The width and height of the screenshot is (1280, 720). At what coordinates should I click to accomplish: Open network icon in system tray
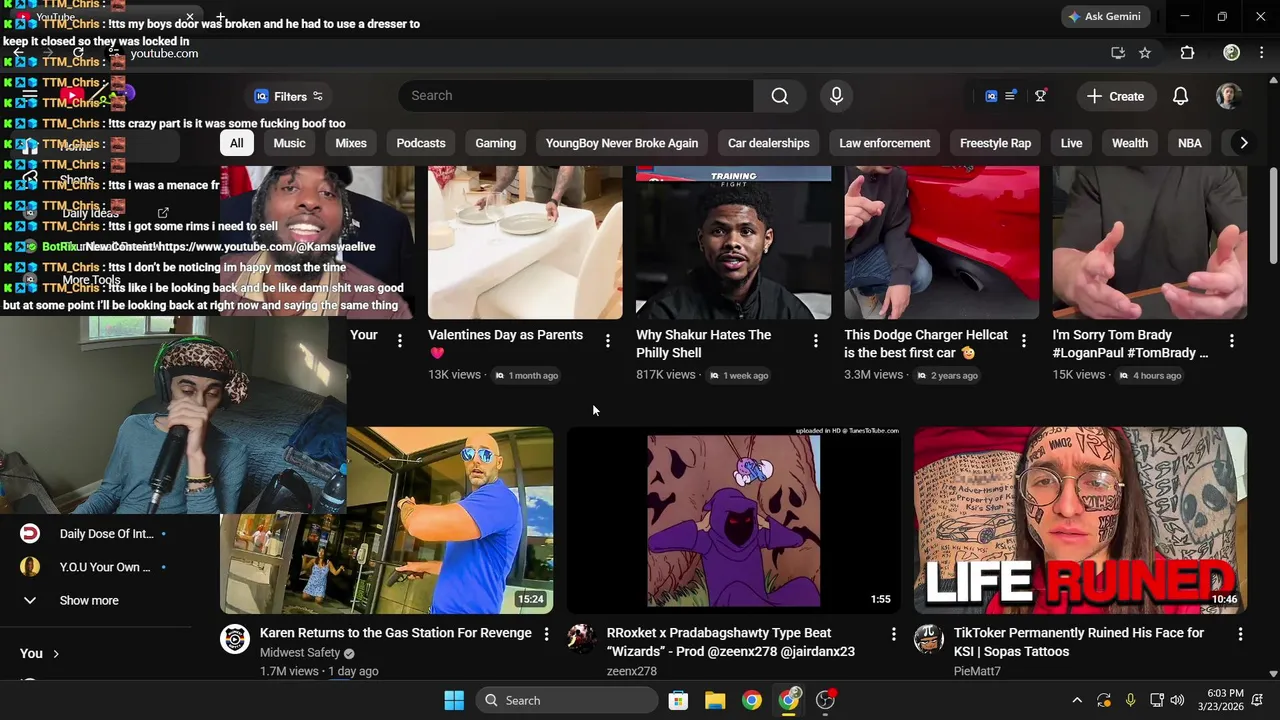1156,700
